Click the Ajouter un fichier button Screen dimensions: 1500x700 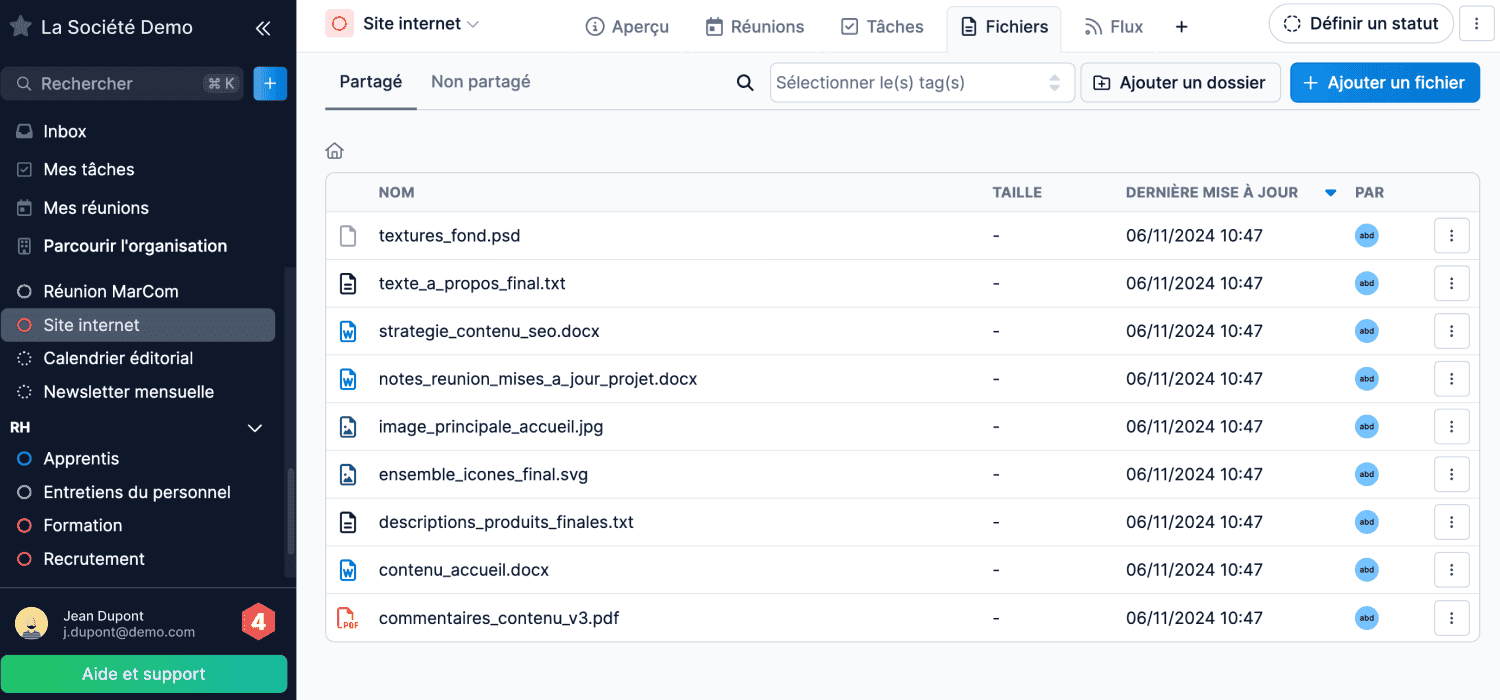click(x=1384, y=83)
